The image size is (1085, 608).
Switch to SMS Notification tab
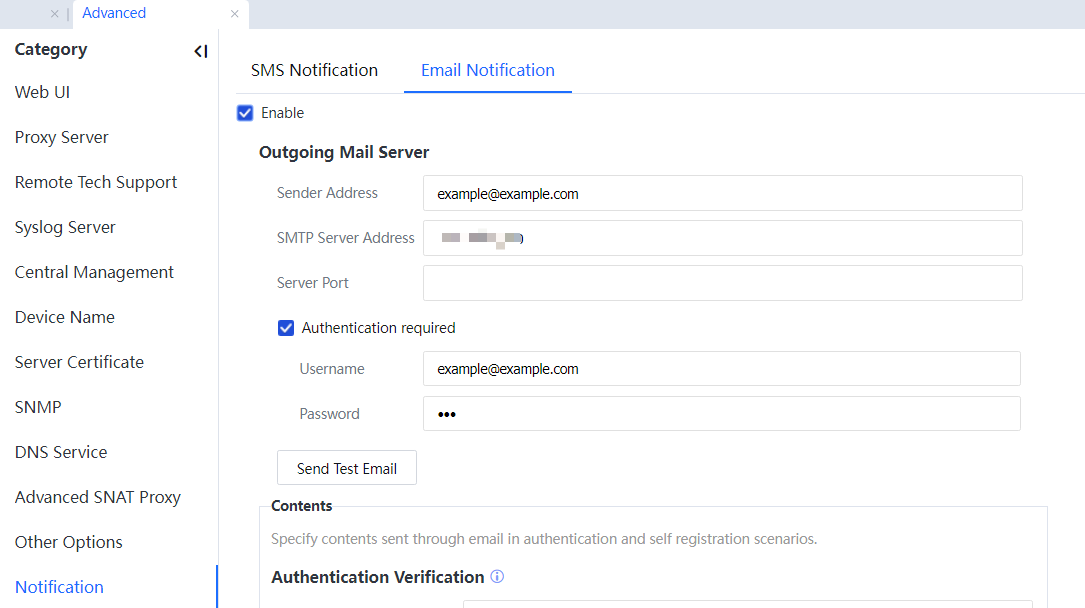tap(314, 70)
